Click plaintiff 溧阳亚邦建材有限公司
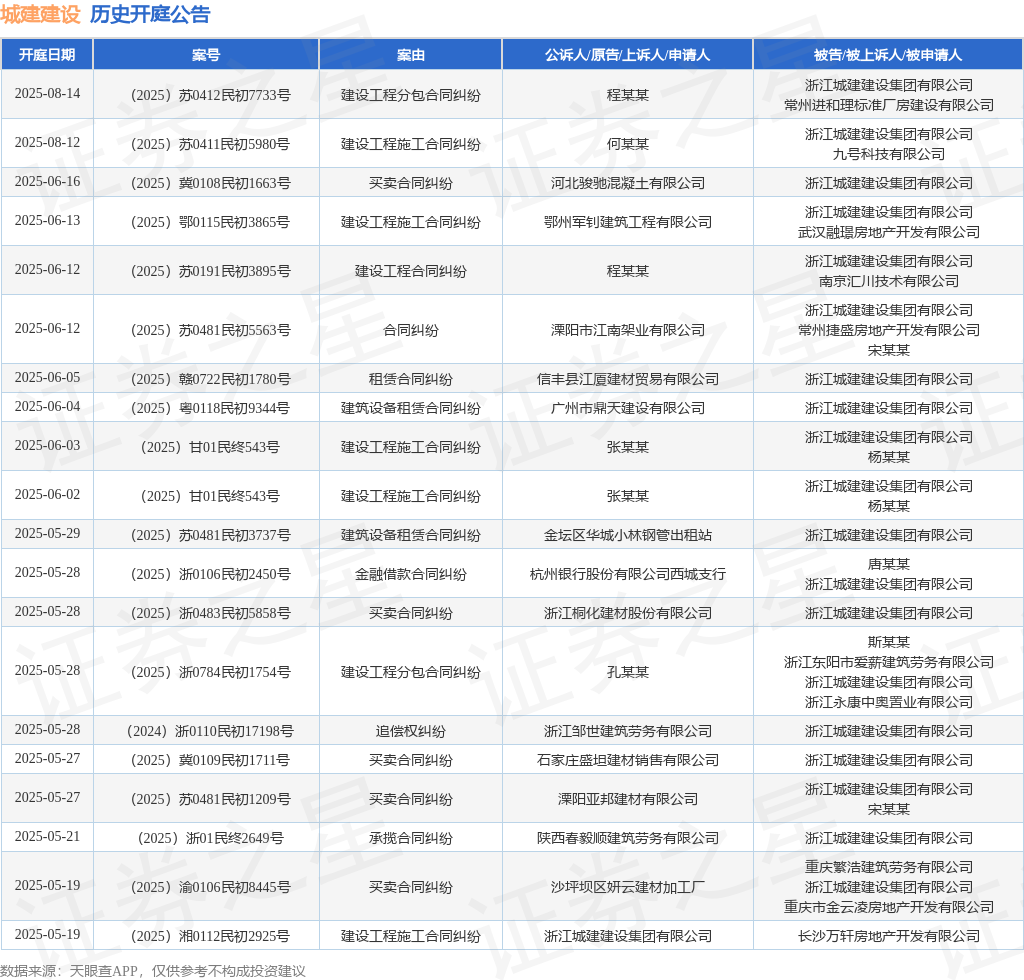Image resolution: width=1024 pixels, height=980 pixels. click(x=628, y=800)
